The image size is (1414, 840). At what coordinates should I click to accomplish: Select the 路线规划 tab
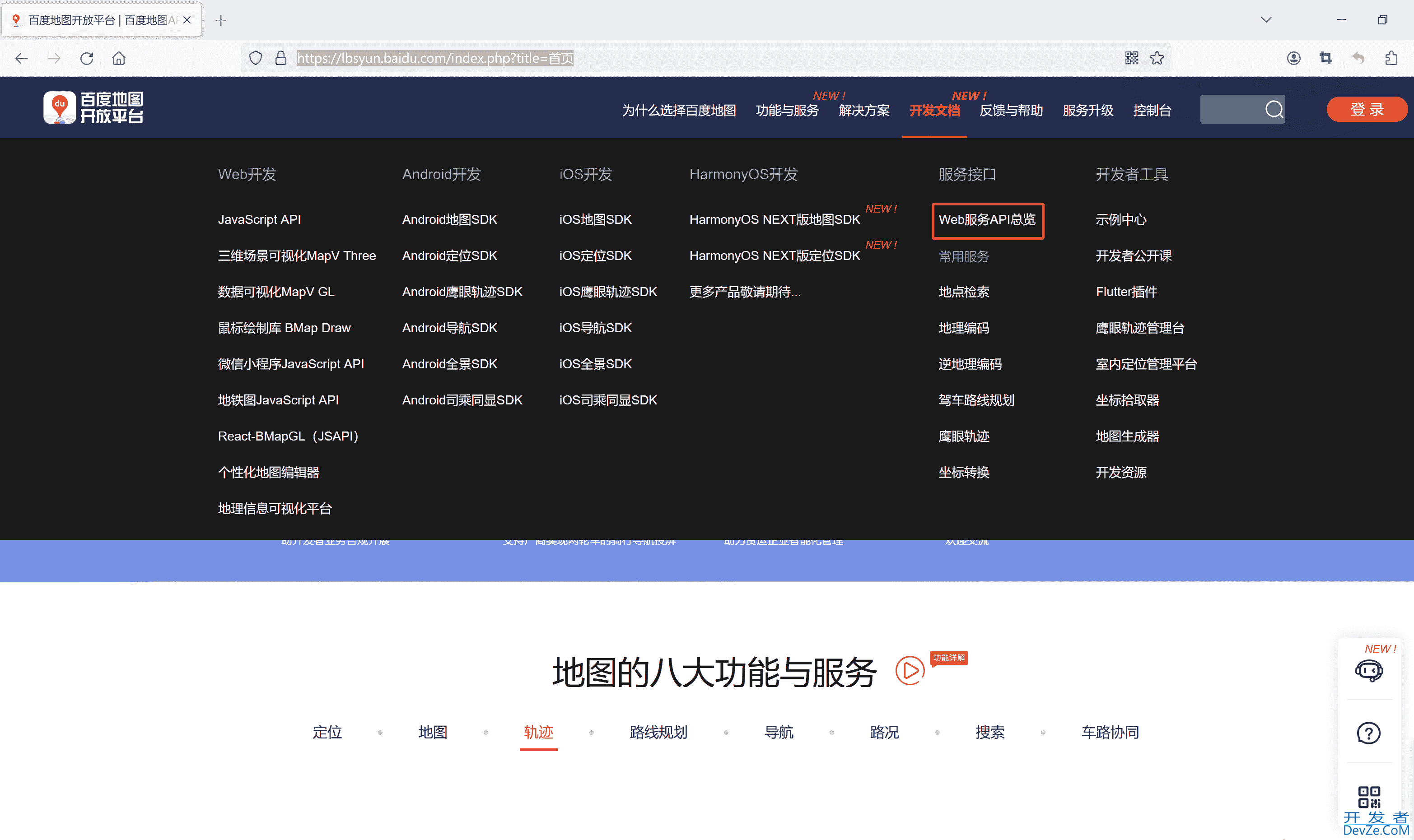(x=658, y=733)
